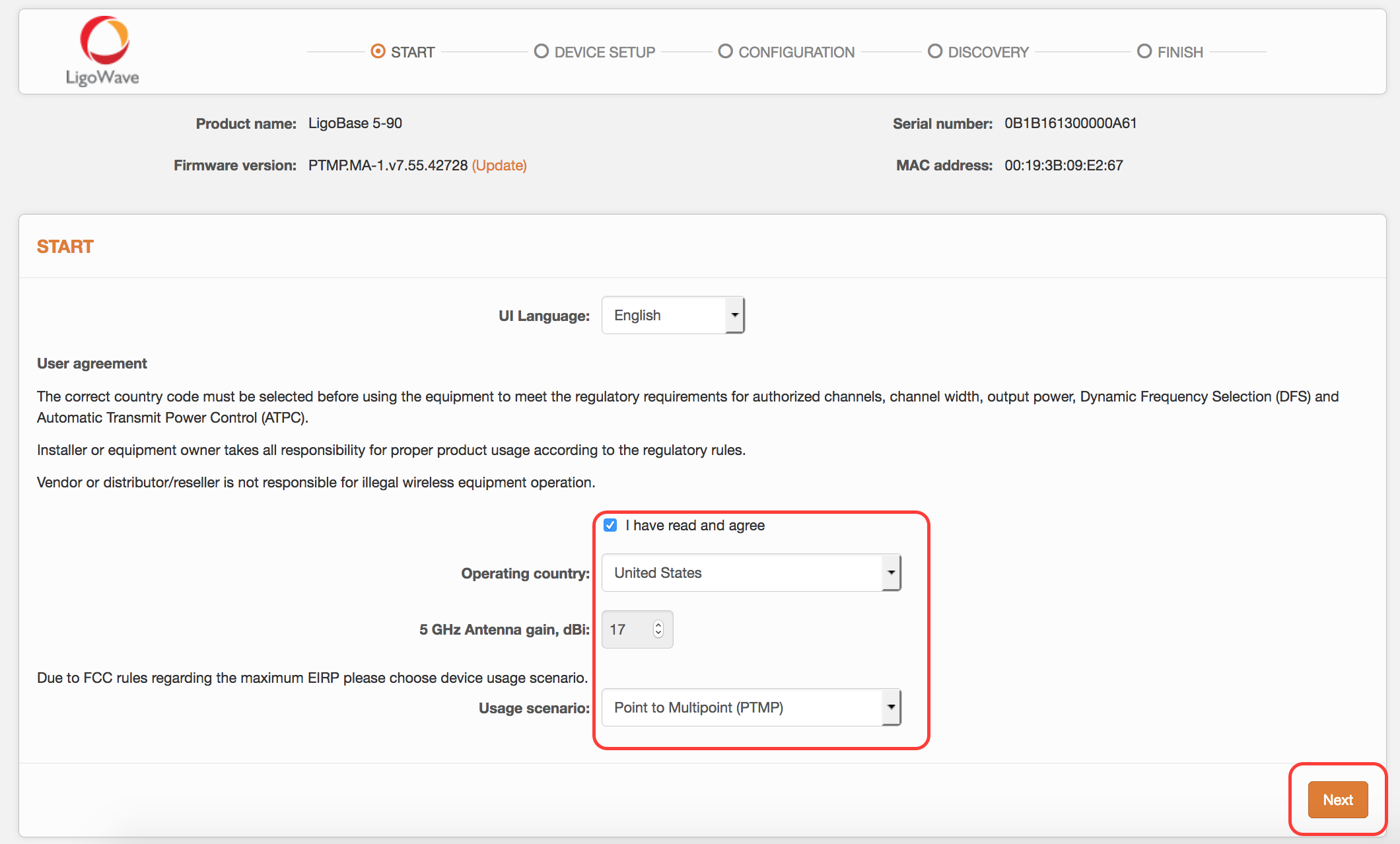Select the START step indicator circle
Image resolution: width=1400 pixels, height=844 pixels.
click(377, 51)
